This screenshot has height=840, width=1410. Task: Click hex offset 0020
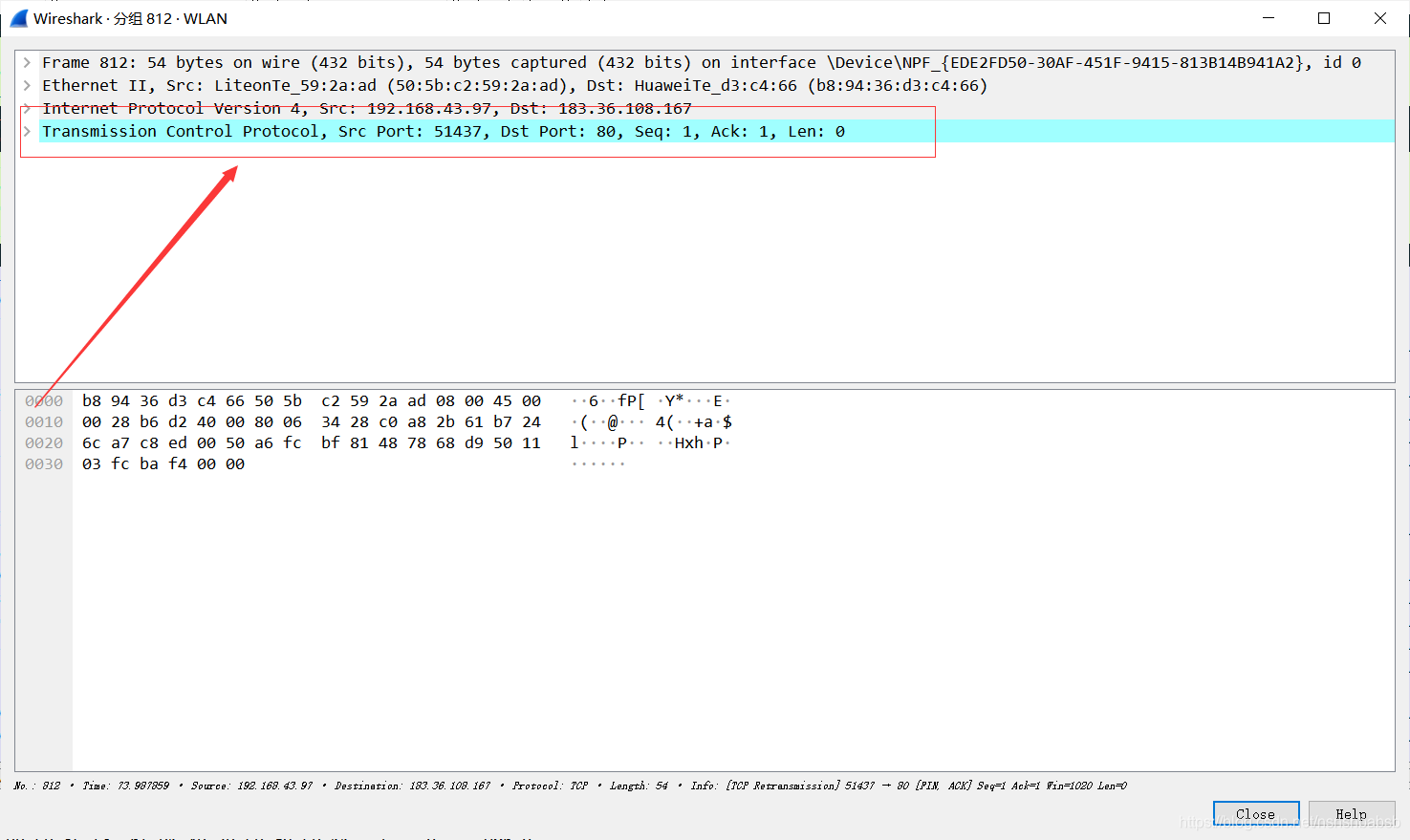pyautogui.click(x=44, y=443)
